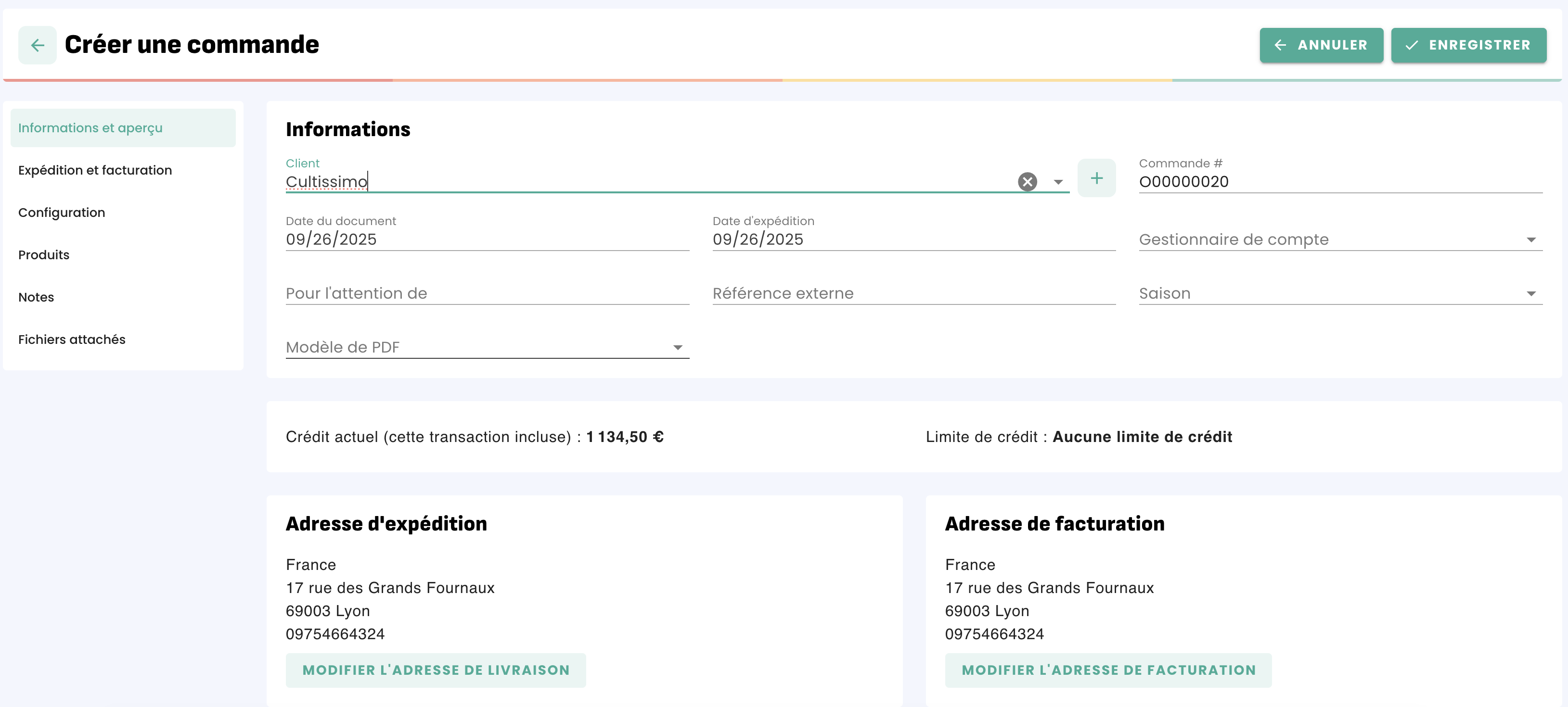Open the Notes sidebar section
The image size is (1568, 707).
[x=36, y=297]
